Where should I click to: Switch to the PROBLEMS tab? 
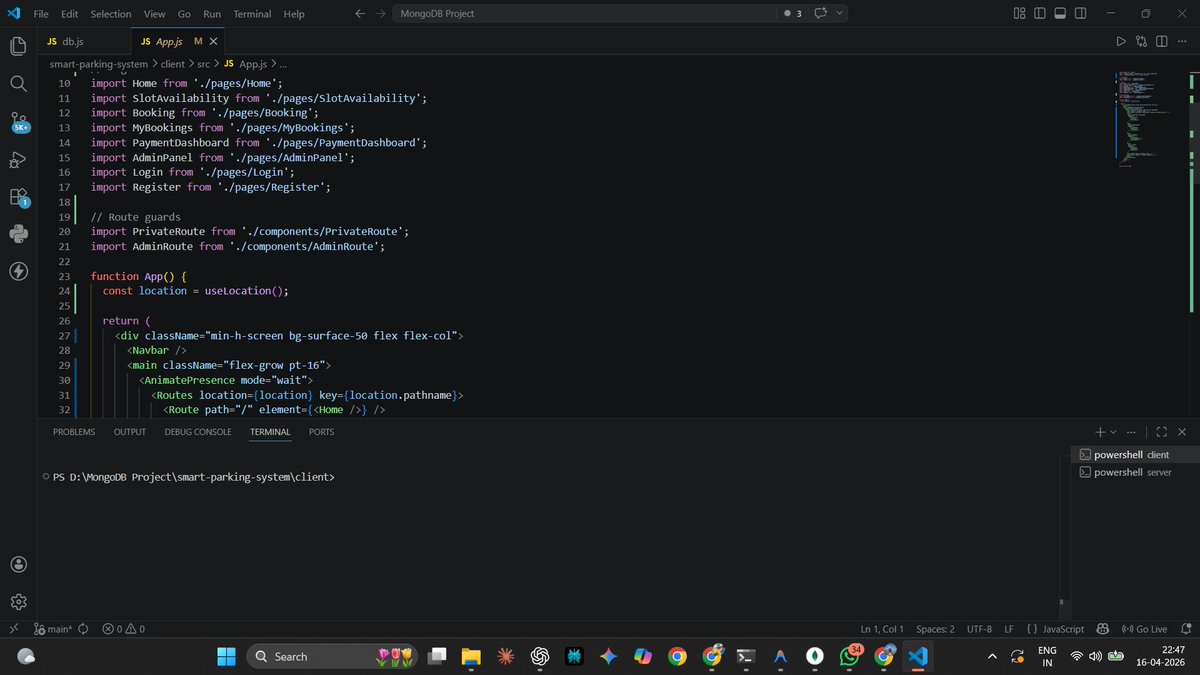73,431
